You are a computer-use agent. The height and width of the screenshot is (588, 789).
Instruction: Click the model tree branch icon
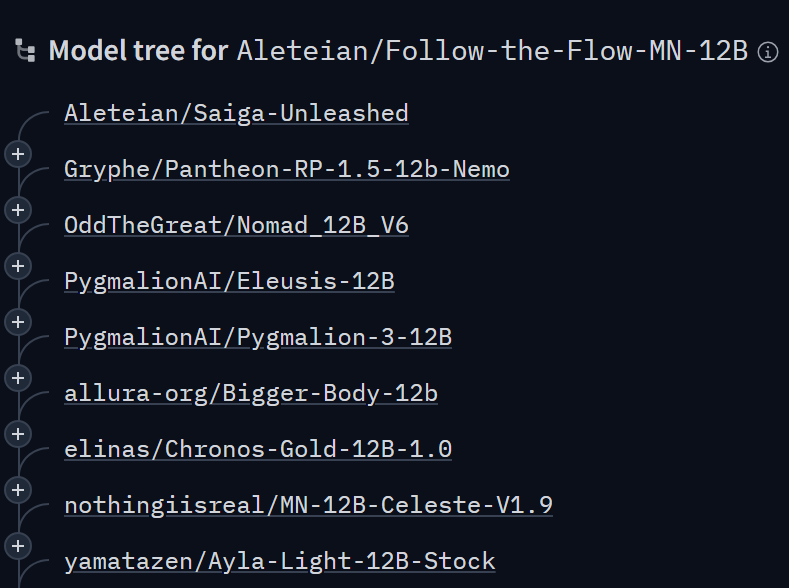(25, 50)
